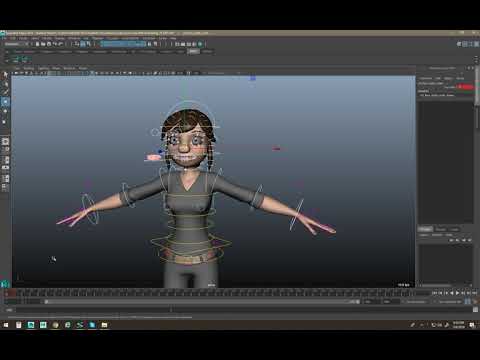Click the Save Scene icon

tap(49, 44)
